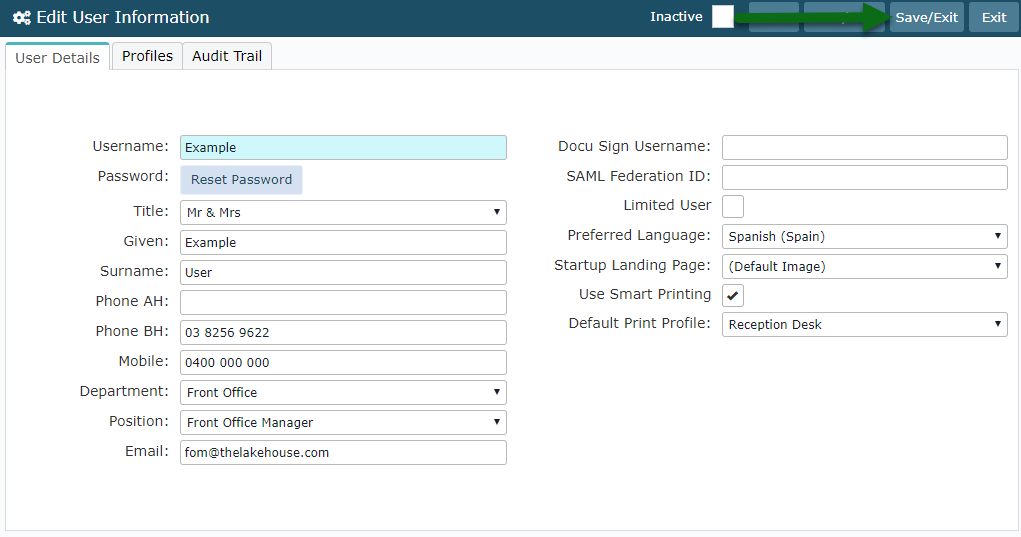This screenshot has height=537, width=1021.
Task: Click the Limited User label
Action: tap(667, 205)
